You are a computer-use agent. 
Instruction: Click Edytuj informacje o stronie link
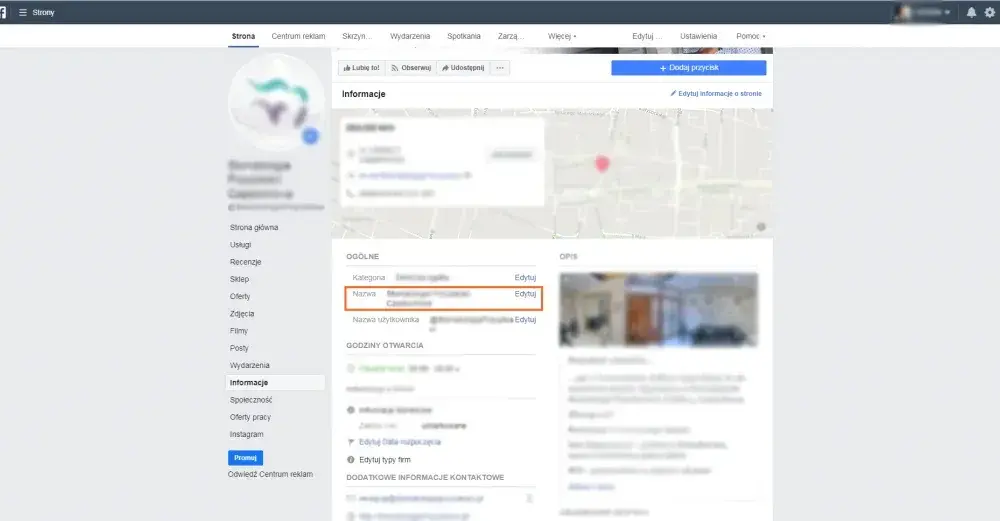(716, 94)
